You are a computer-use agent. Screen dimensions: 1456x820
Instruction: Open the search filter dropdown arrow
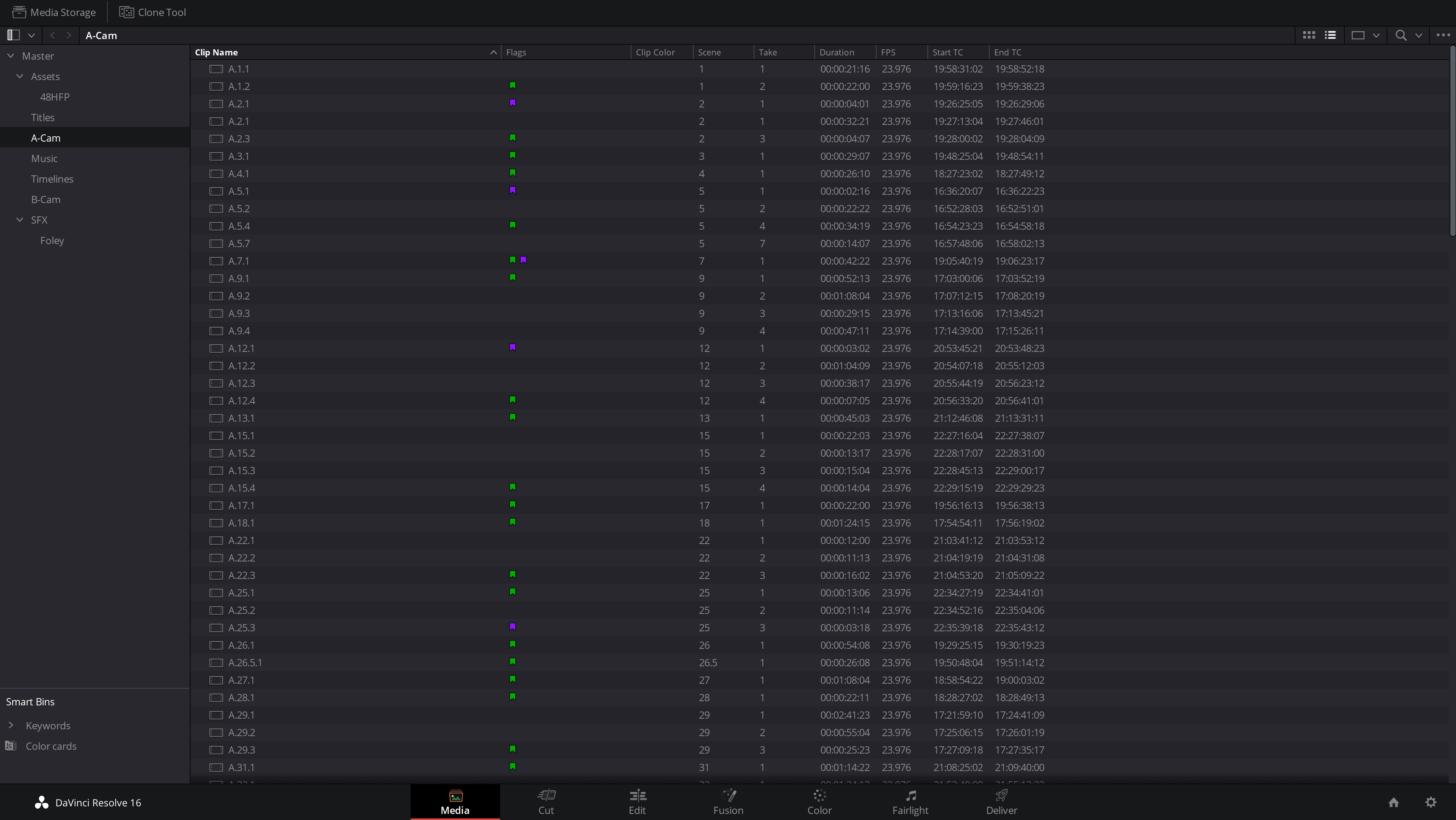1419,35
